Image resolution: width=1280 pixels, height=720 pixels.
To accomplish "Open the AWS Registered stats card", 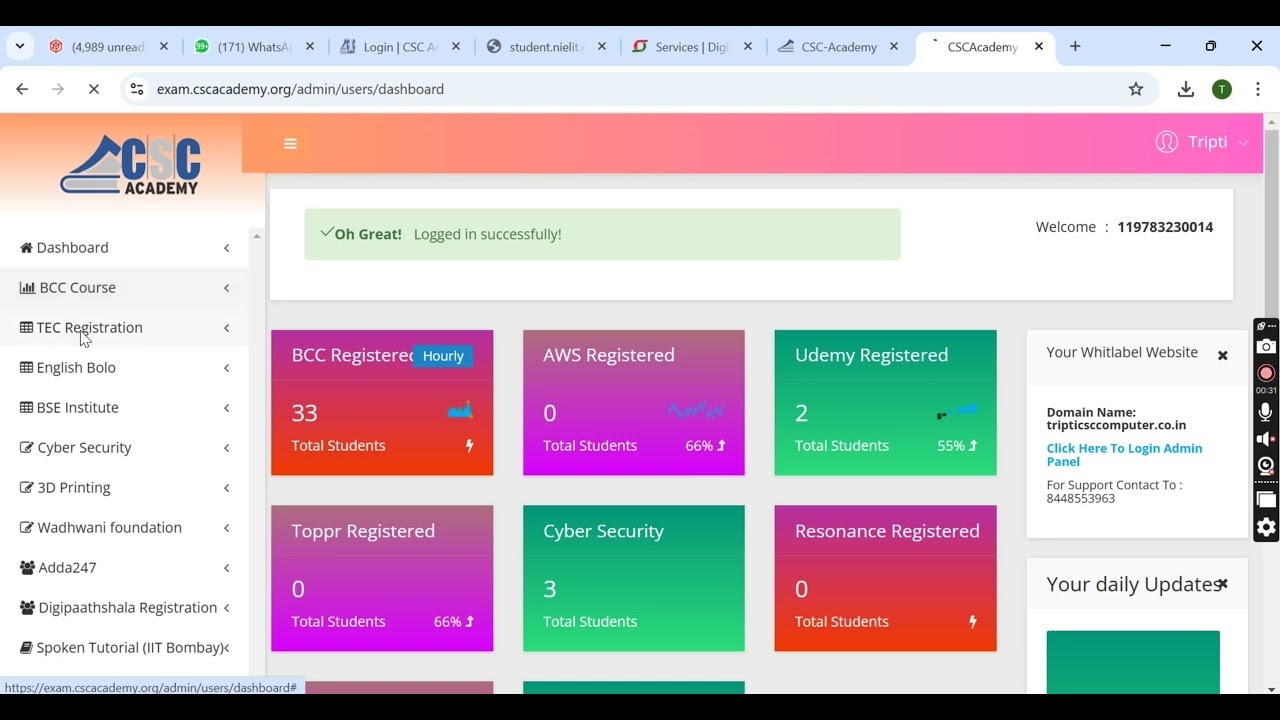I will (x=634, y=402).
